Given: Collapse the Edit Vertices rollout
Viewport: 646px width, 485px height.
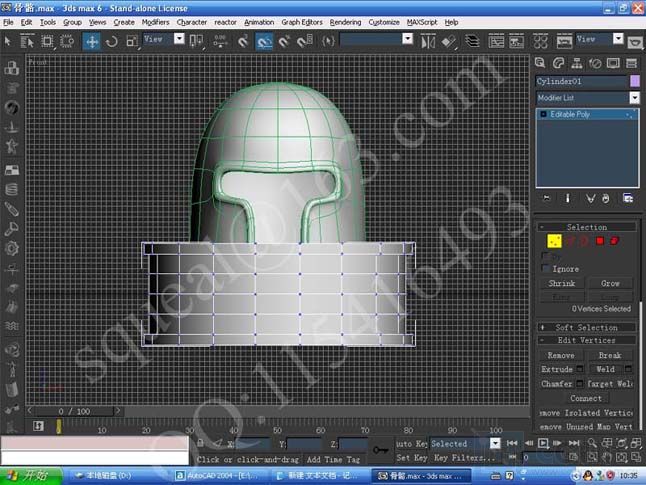Looking at the screenshot, I should click(x=586, y=340).
